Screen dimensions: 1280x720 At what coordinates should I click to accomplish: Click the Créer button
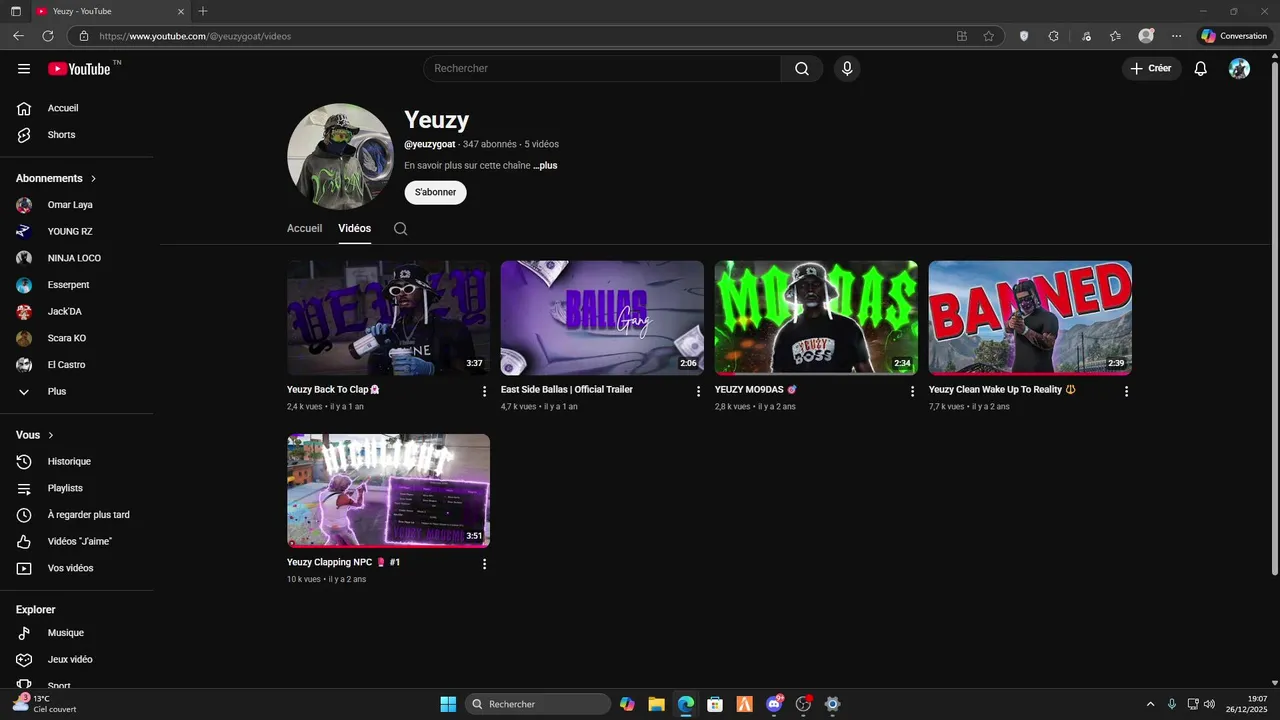1151,68
